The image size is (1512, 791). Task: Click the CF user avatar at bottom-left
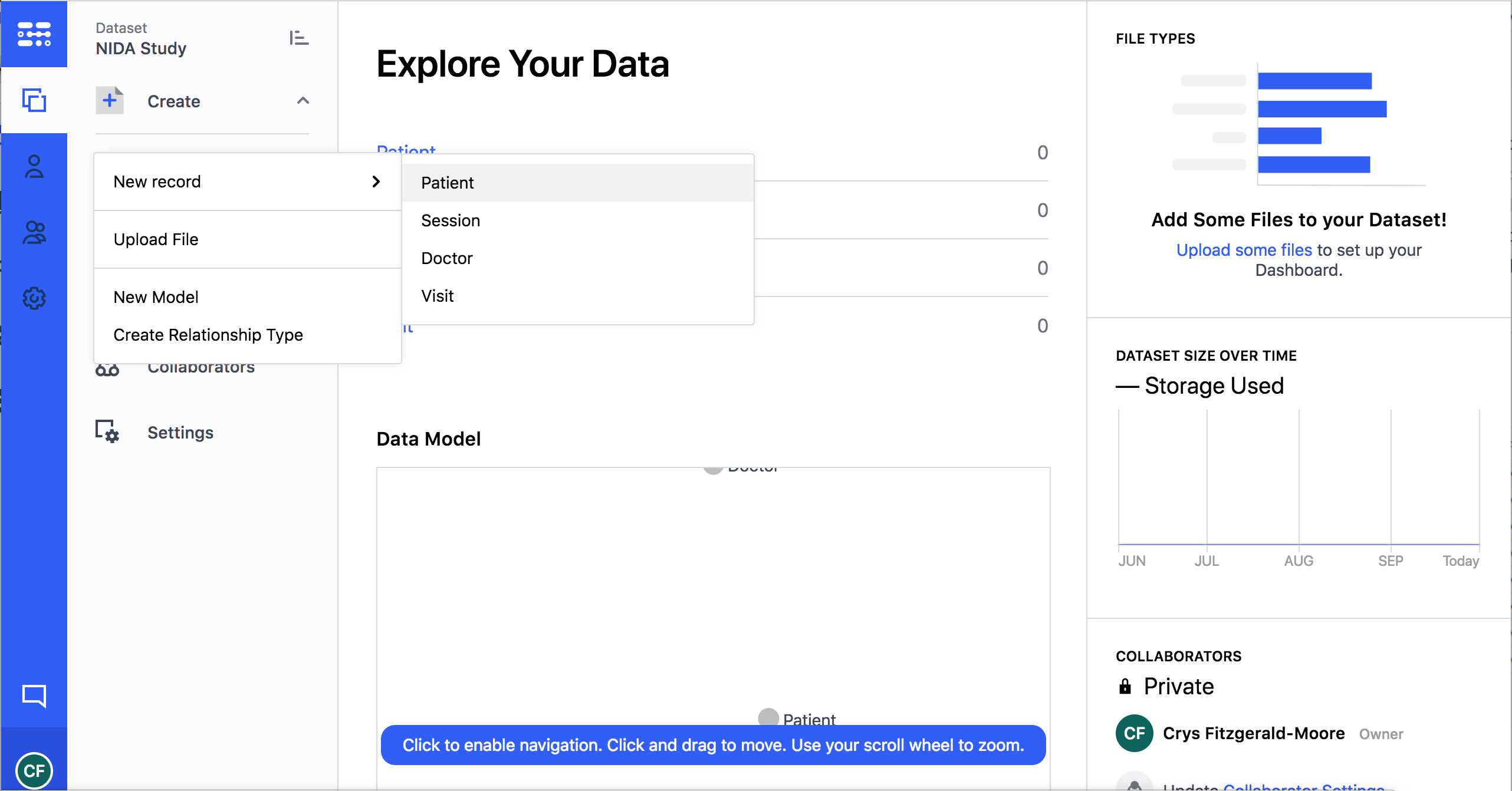pyautogui.click(x=35, y=770)
